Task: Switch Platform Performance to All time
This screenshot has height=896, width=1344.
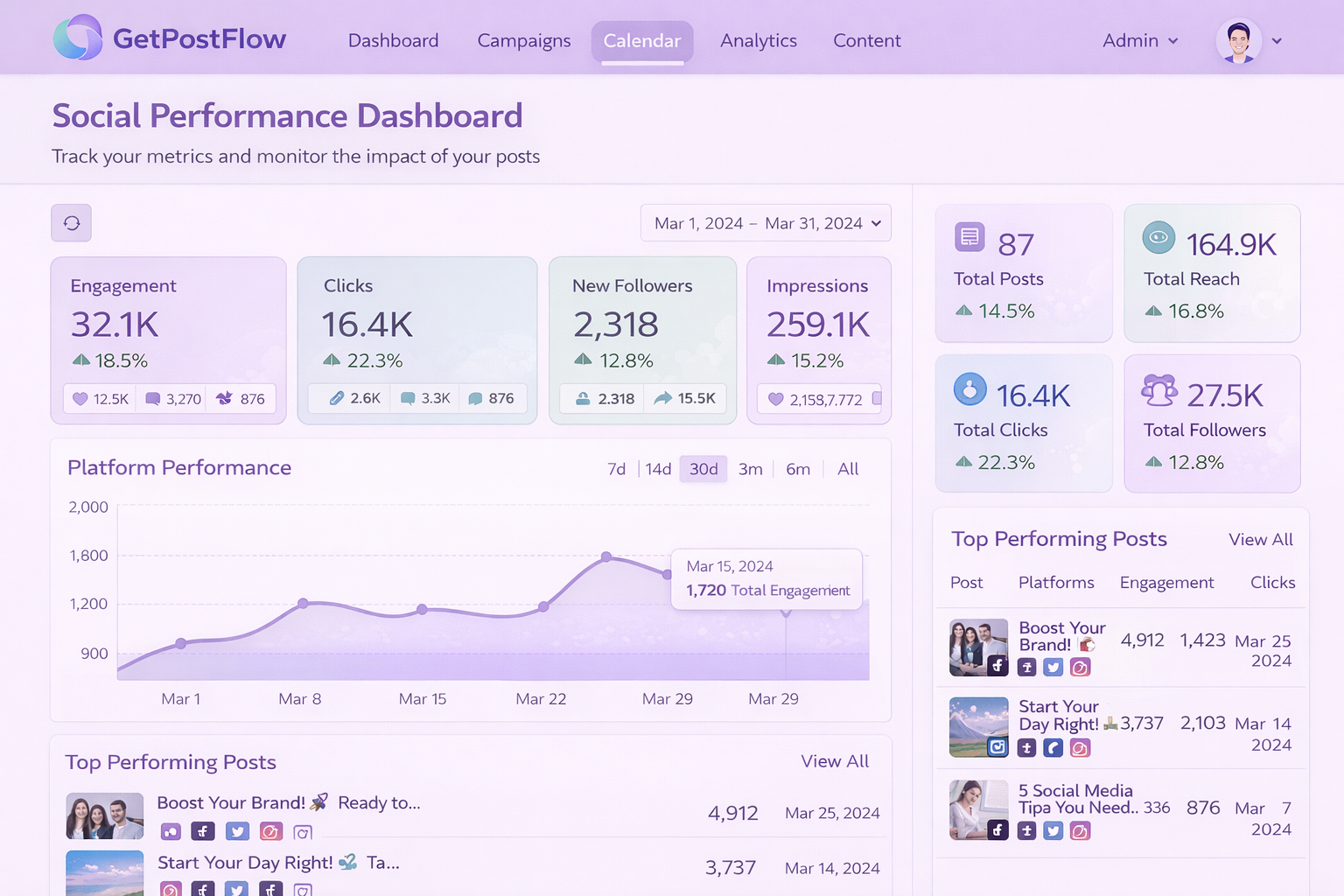Action: (847, 469)
